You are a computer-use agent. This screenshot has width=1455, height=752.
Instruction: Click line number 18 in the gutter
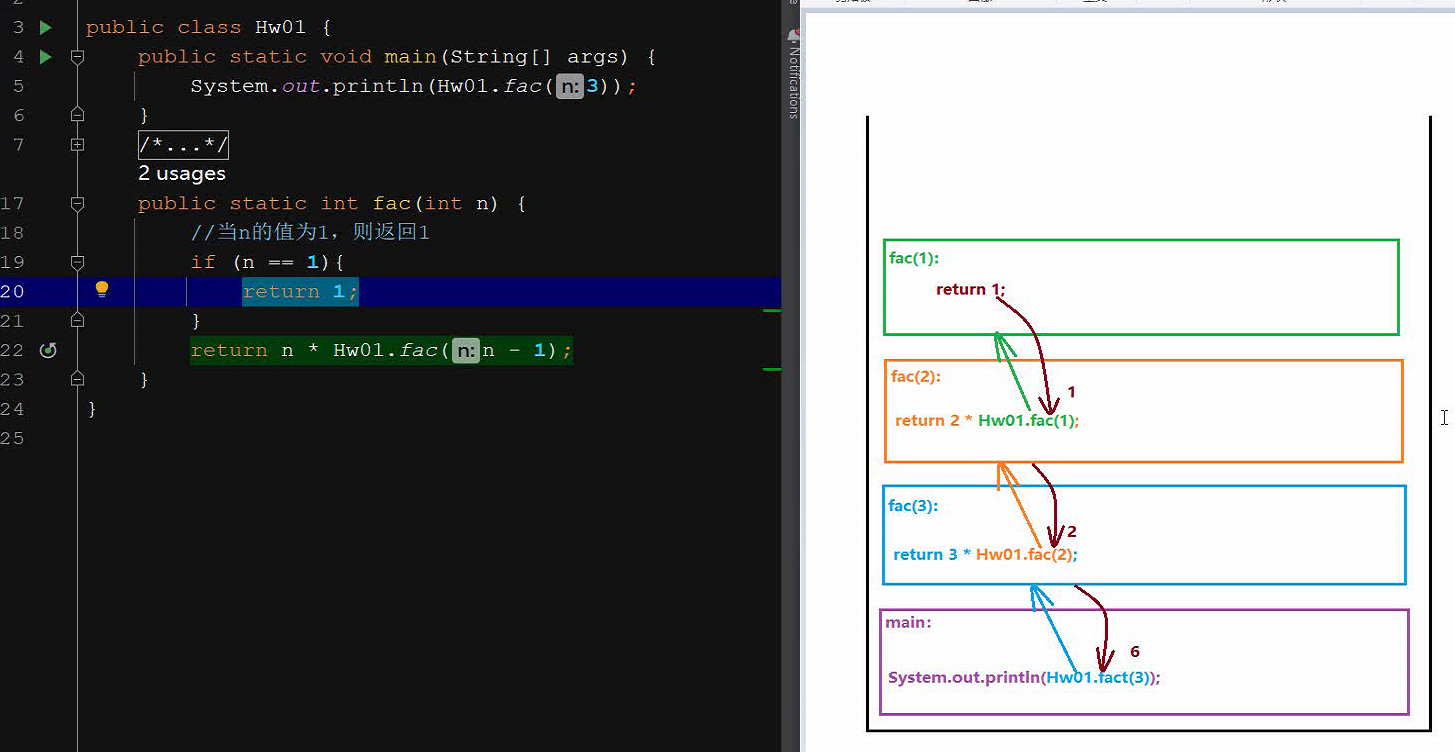pyautogui.click(x=12, y=233)
